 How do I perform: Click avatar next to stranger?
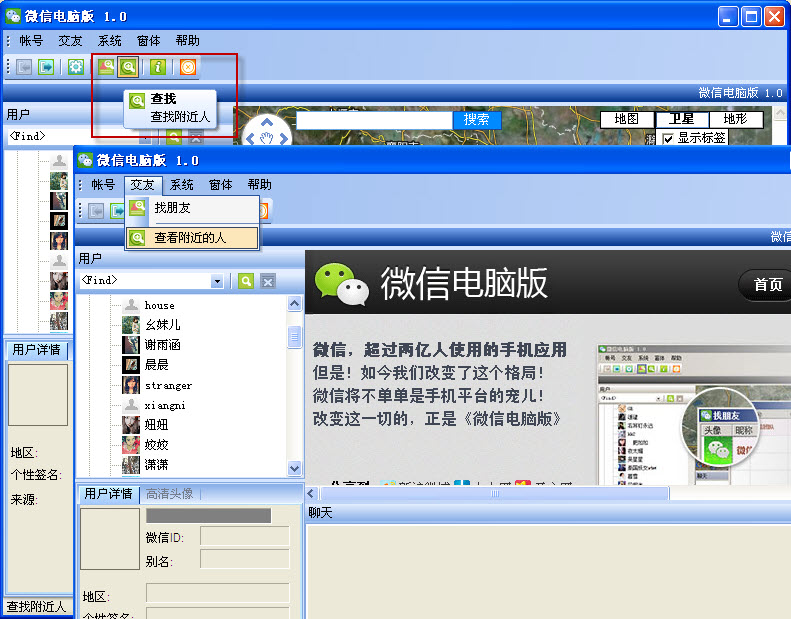click(x=131, y=385)
